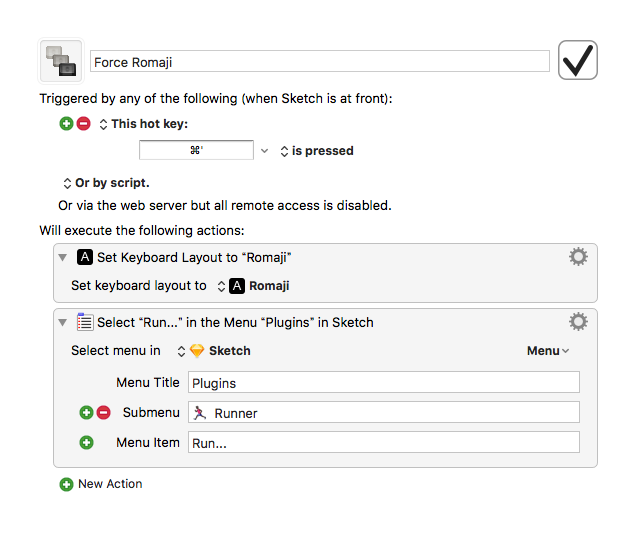Click New Action to add an action
Screen dimensions: 640x533
100,484
